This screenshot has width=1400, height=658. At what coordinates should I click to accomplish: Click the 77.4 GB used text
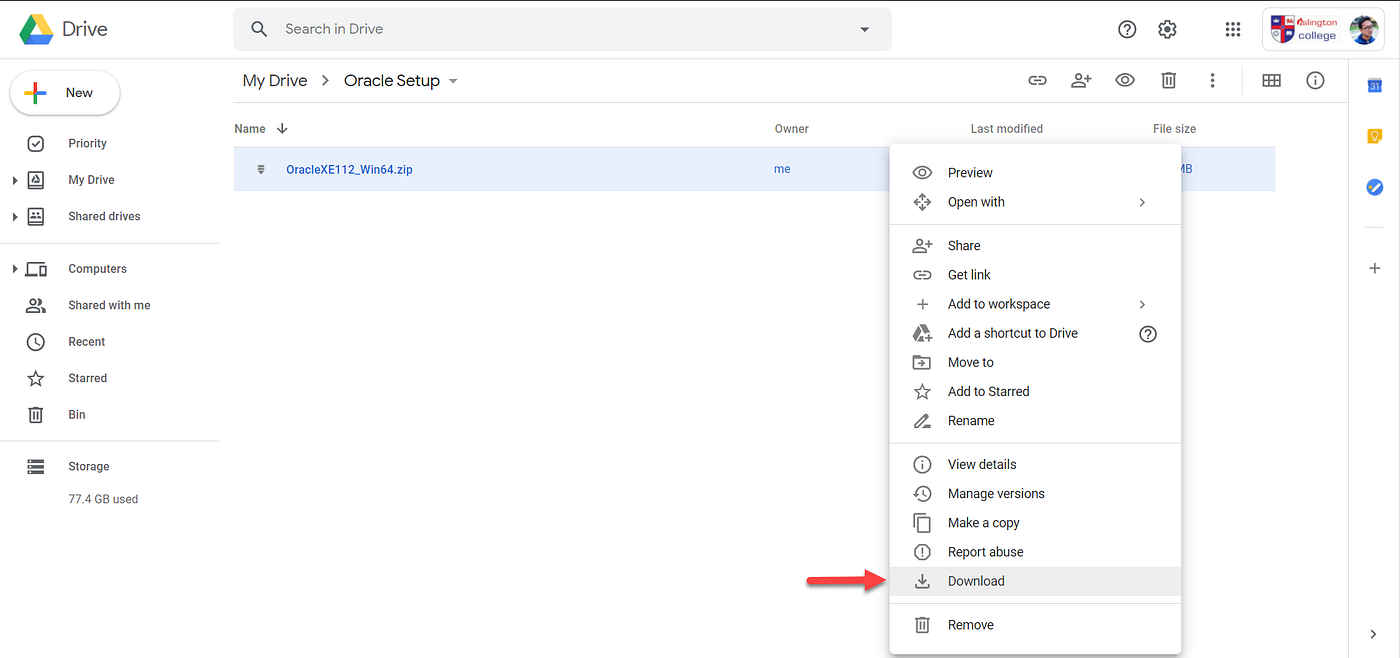point(103,499)
